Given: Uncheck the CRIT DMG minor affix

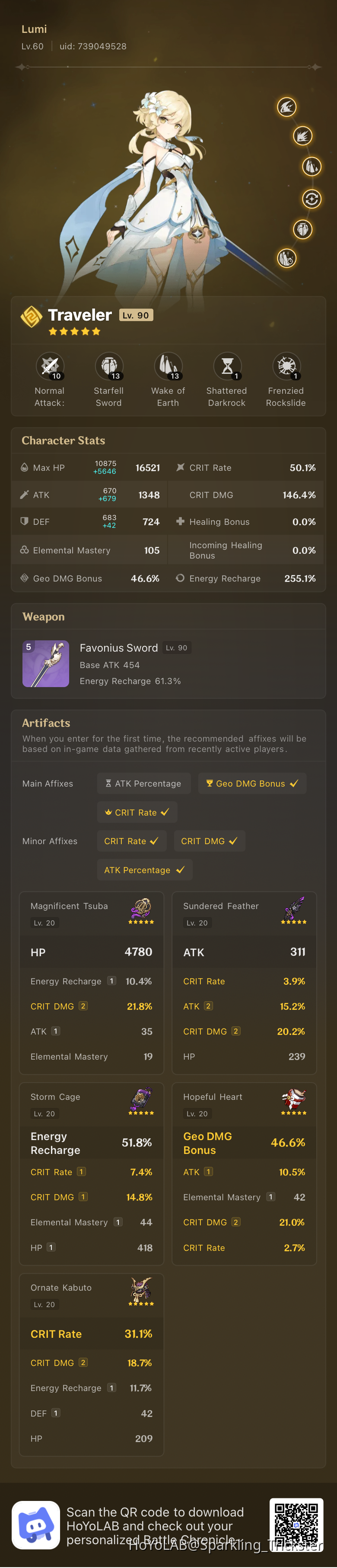Looking at the screenshot, I should point(209,841).
